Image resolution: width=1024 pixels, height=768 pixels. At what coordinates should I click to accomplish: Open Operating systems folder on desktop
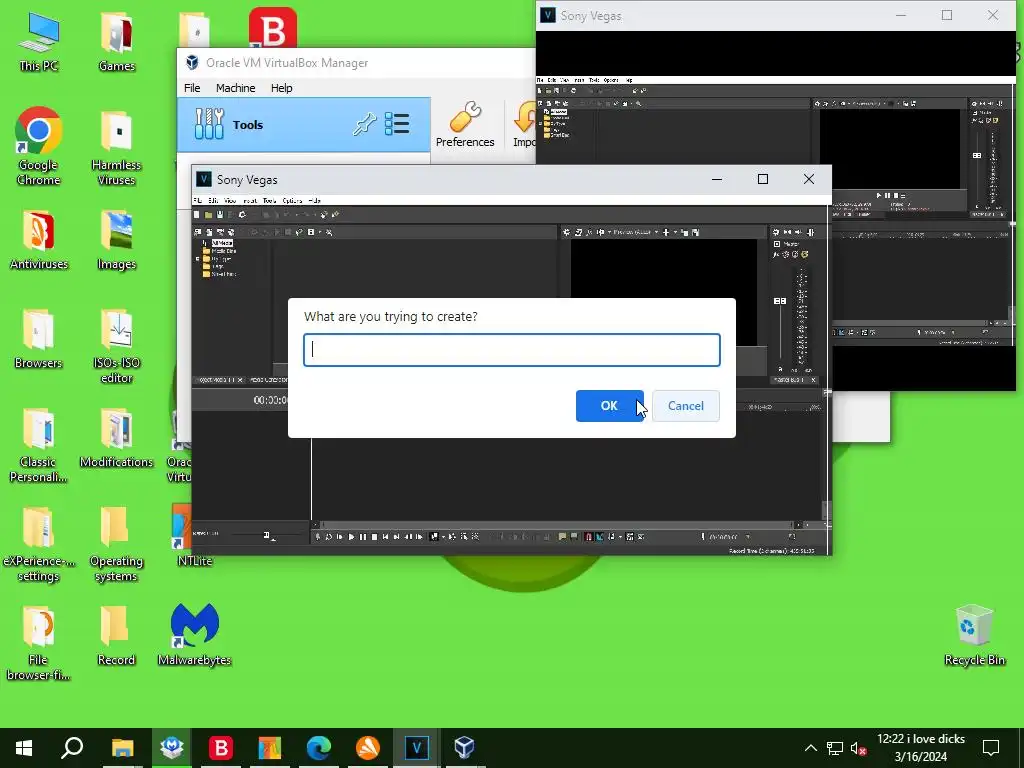tap(116, 544)
